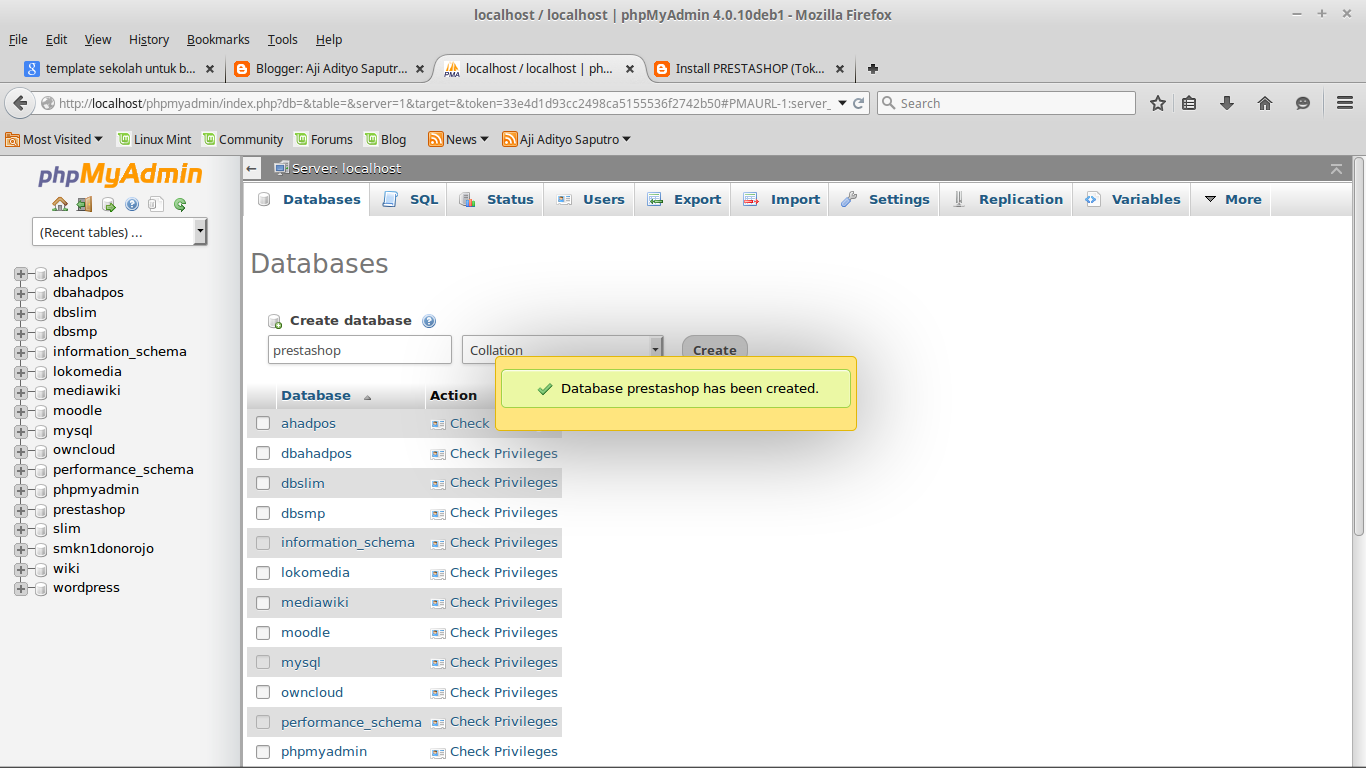Tick the dbahadpos database checkbox
Image resolution: width=1366 pixels, height=768 pixels.
pos(263,453)
